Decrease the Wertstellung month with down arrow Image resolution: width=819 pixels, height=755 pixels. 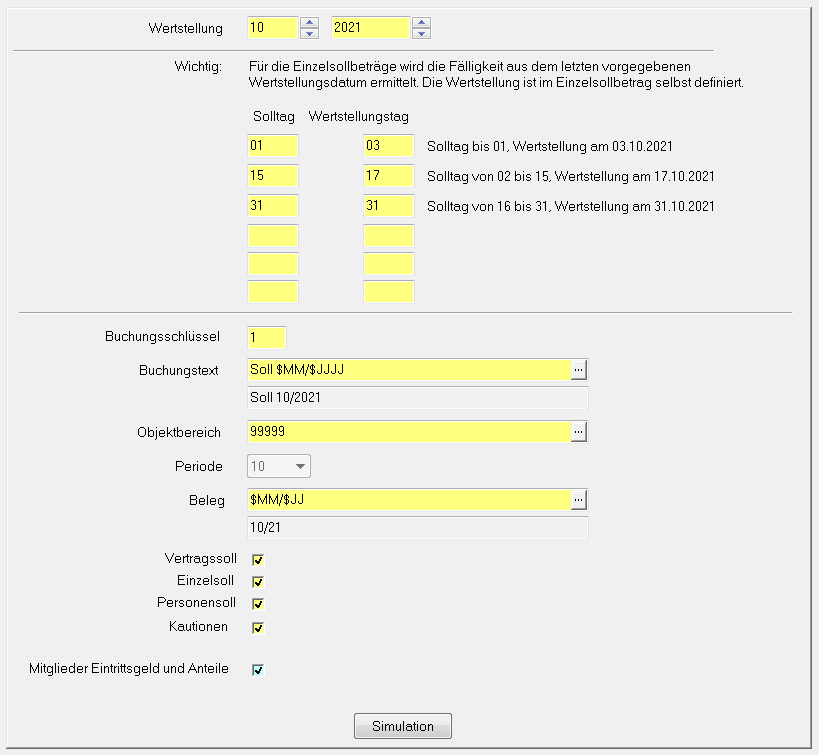310,34
